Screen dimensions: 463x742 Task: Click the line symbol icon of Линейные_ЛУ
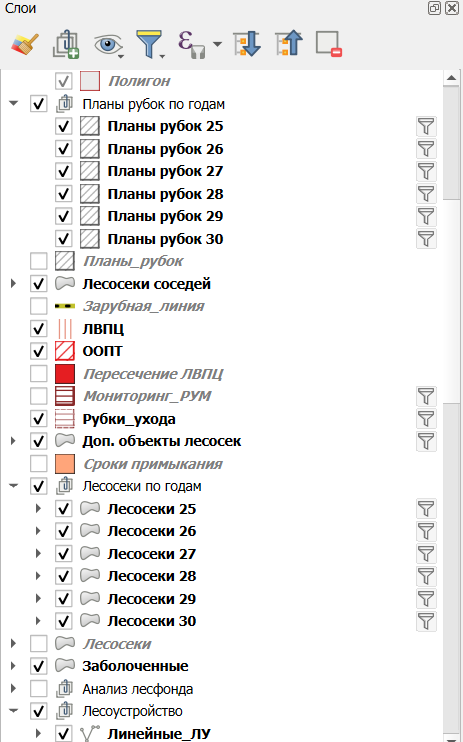tap(89, 733)
